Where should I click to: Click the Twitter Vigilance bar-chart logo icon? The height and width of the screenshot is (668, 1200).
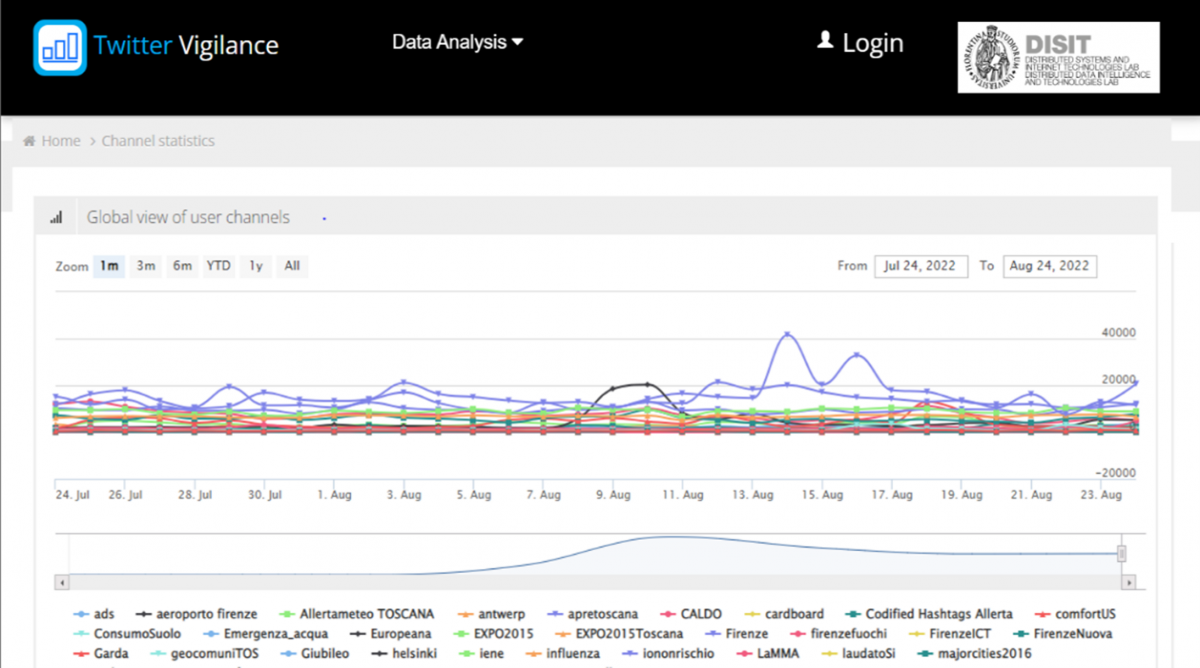coord(60,46)
